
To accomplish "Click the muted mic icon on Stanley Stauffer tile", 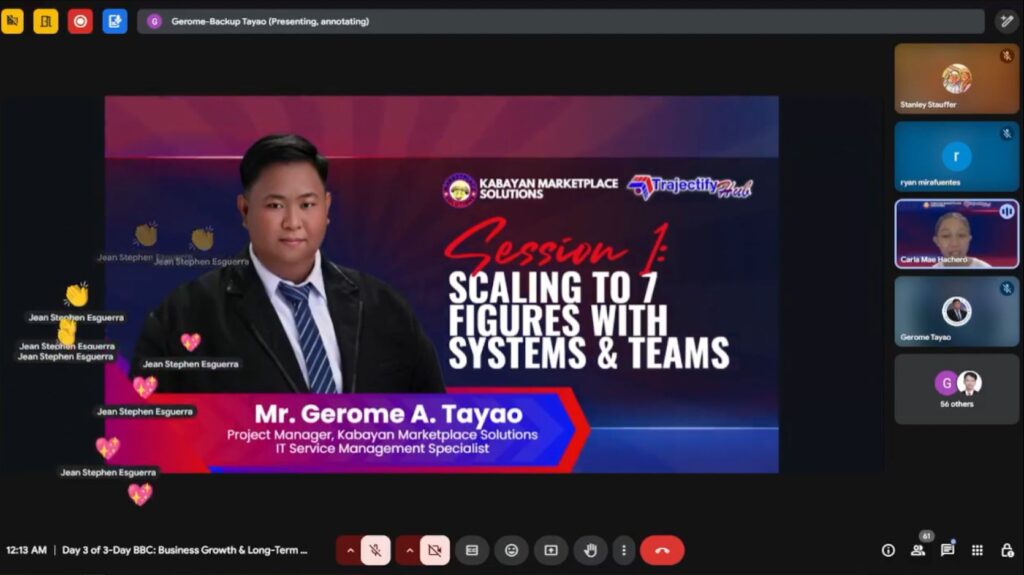I will point(1007,56).
